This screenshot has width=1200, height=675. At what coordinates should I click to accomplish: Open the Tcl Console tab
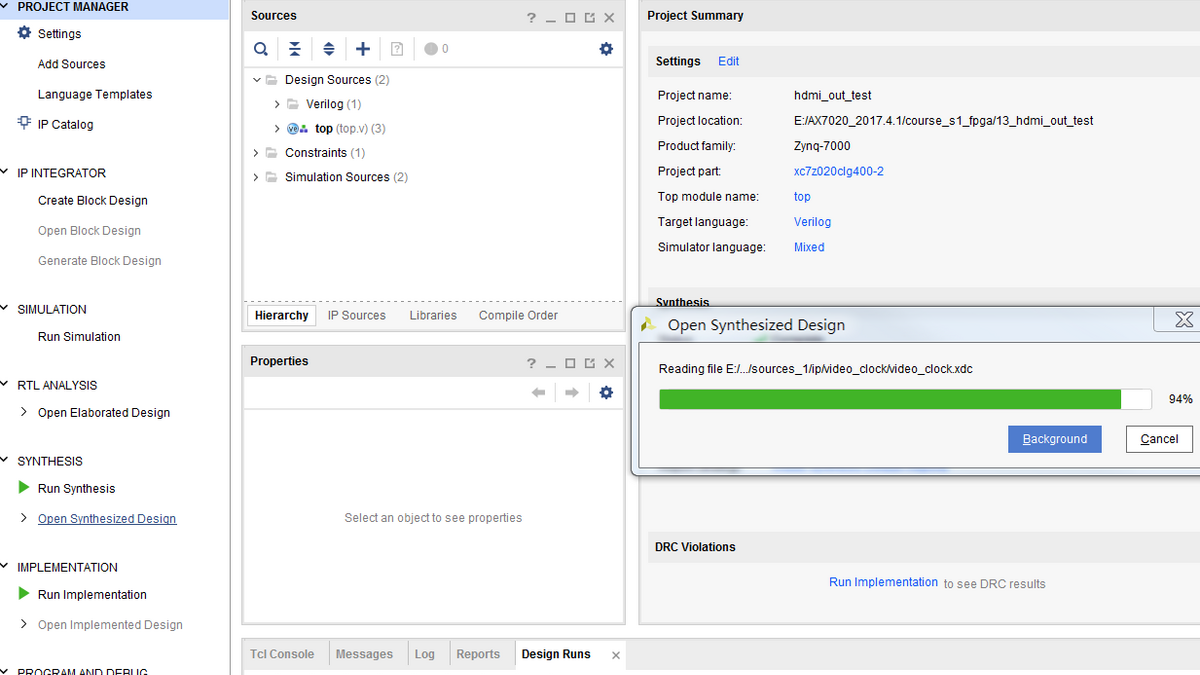282,654
